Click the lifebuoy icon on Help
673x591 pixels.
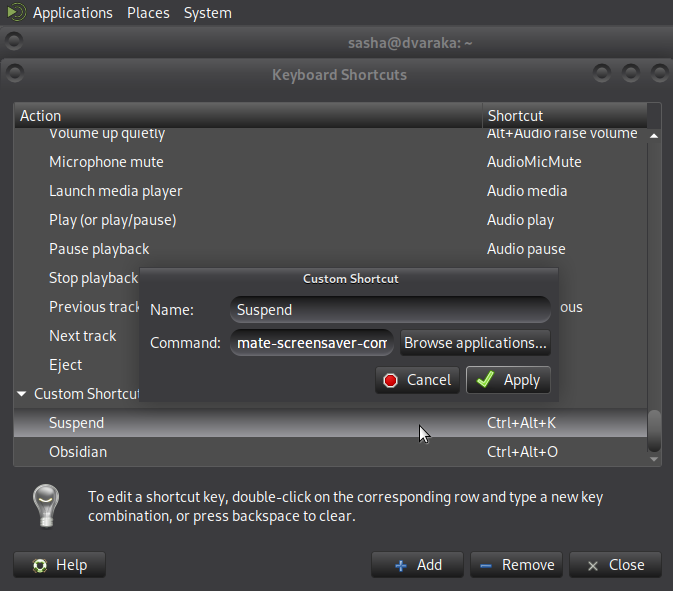(x=40, y=566)
